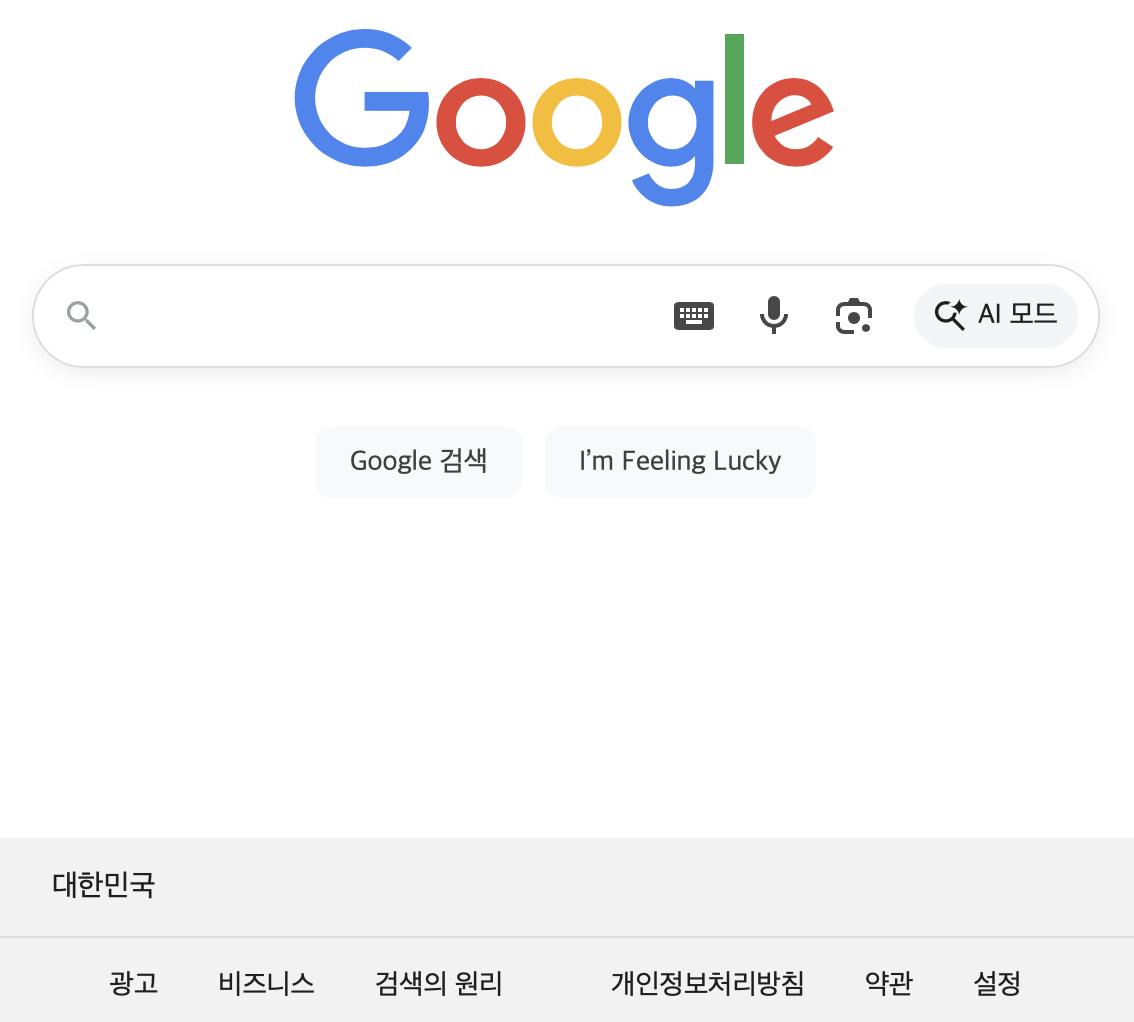
Task: Open the 약관 terms page
Action: click(x=886, y=983)
